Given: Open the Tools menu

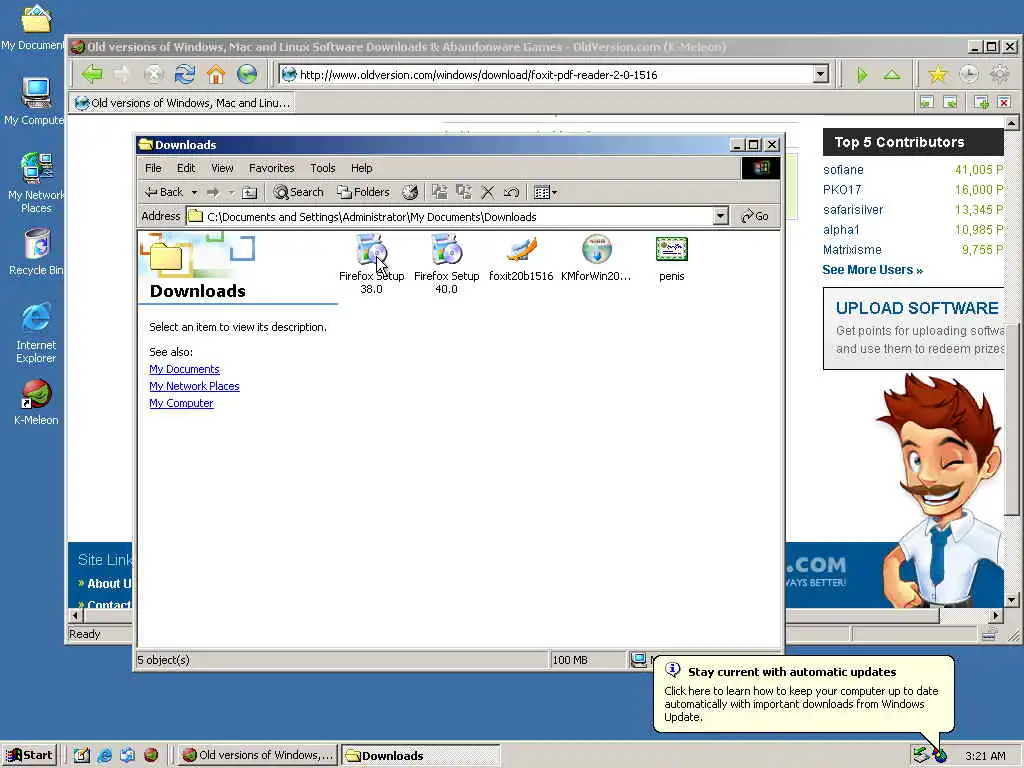Looking at the screenshot, I should point(323,168).
